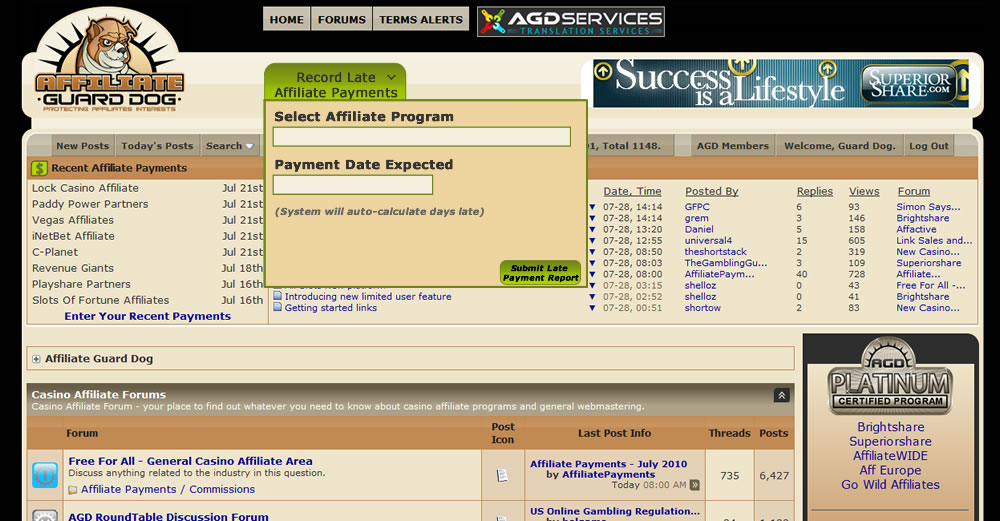Sort latest posts by Forum header
The height and width of the screenshot is (521, 1000).
point(914,191)
